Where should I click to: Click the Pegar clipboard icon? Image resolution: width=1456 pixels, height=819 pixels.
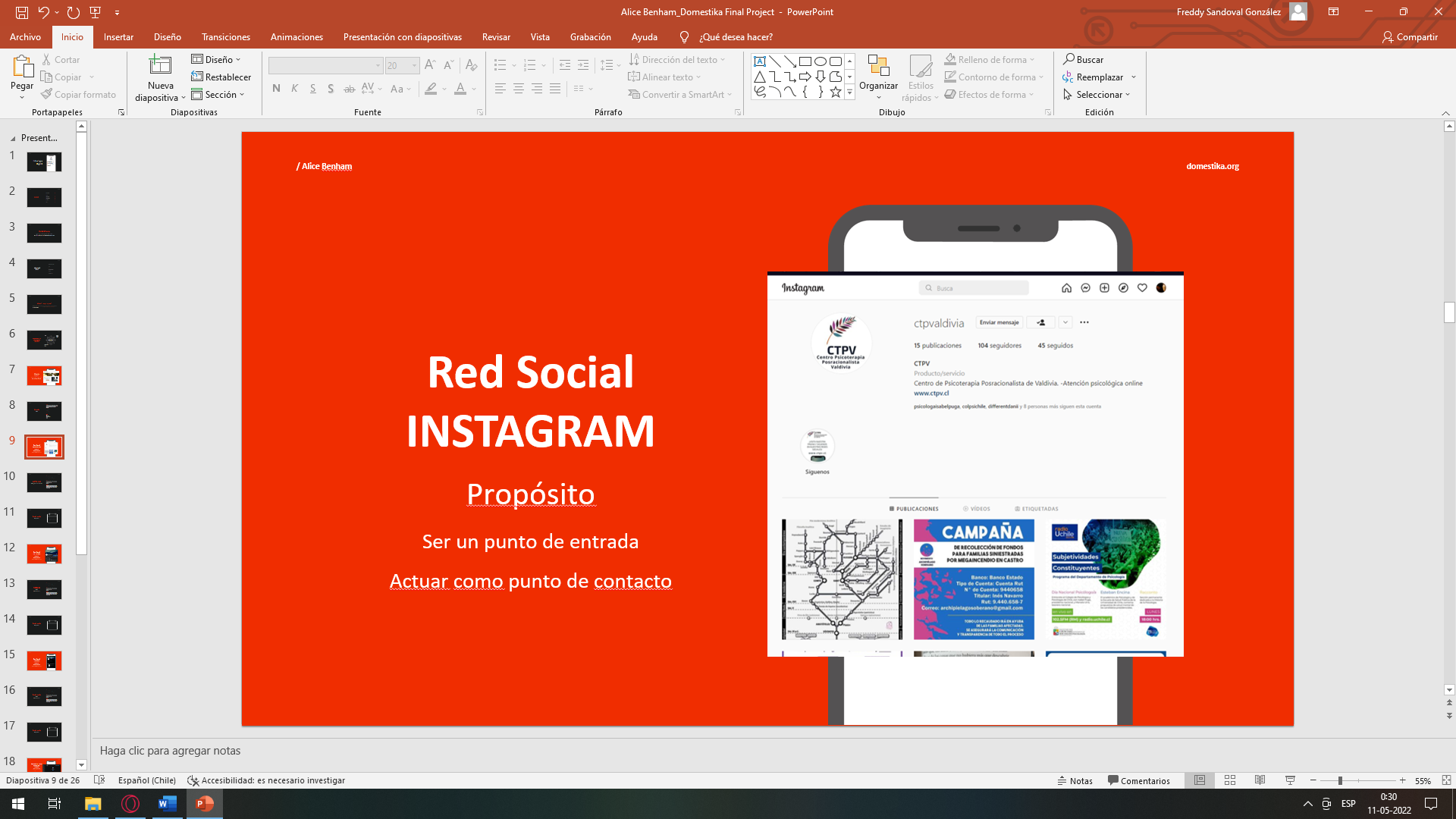22,67
